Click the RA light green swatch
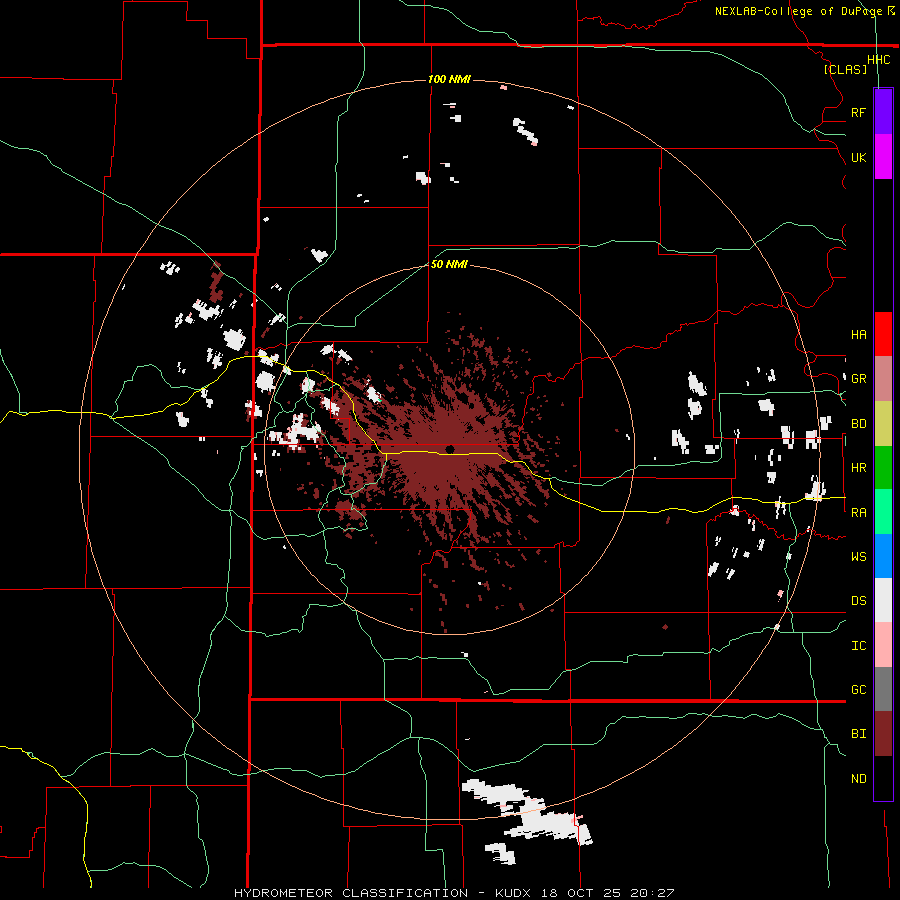This screenshot has width=900, height=900. 883,512
